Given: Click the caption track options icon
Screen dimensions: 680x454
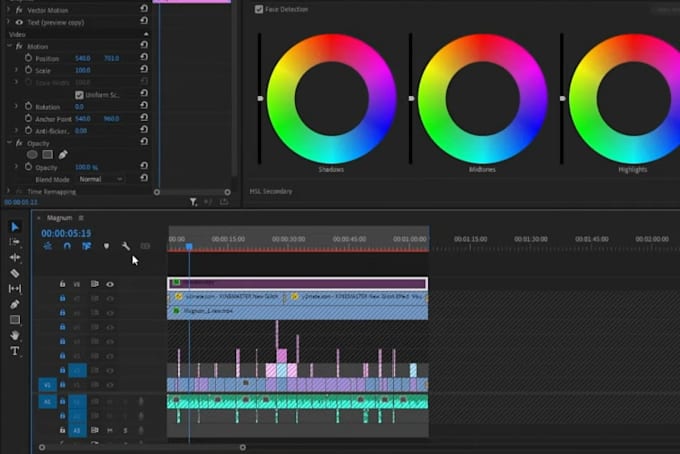Looking at the screenshot, I should (145, 246).
